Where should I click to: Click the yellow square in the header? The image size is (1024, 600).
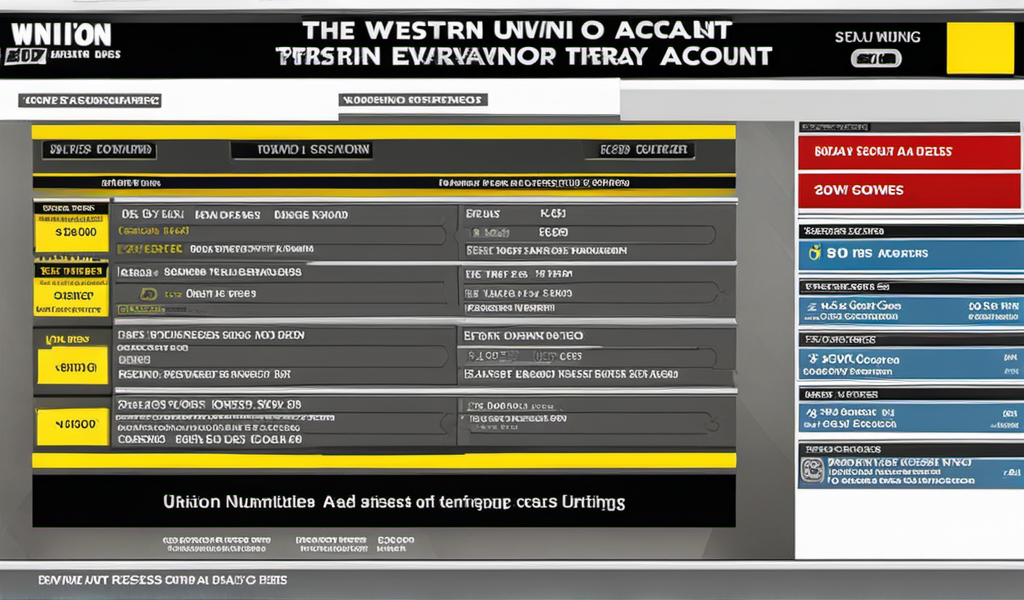coord(979,48)
